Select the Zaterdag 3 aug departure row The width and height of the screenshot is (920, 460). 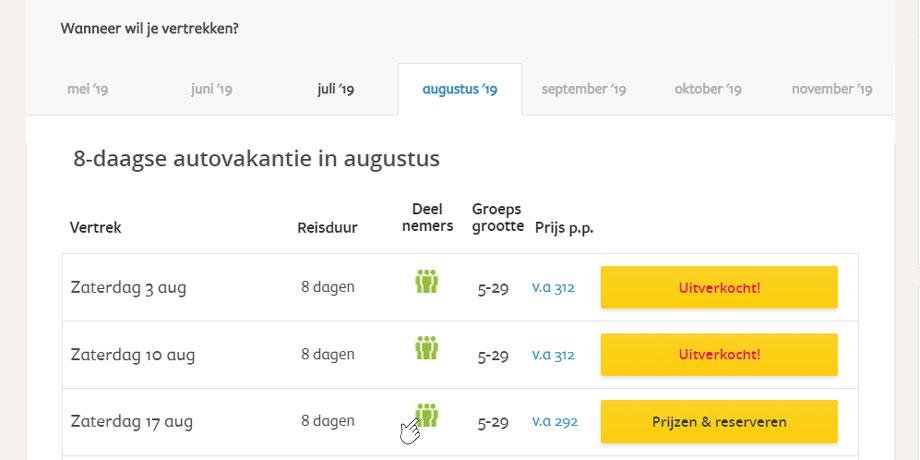(x=460, y=288)
